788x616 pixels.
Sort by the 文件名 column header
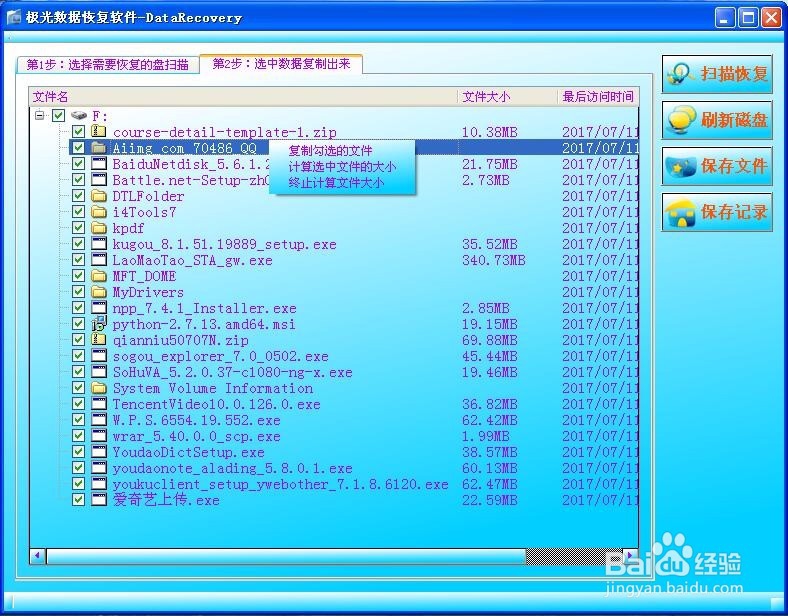243,96
